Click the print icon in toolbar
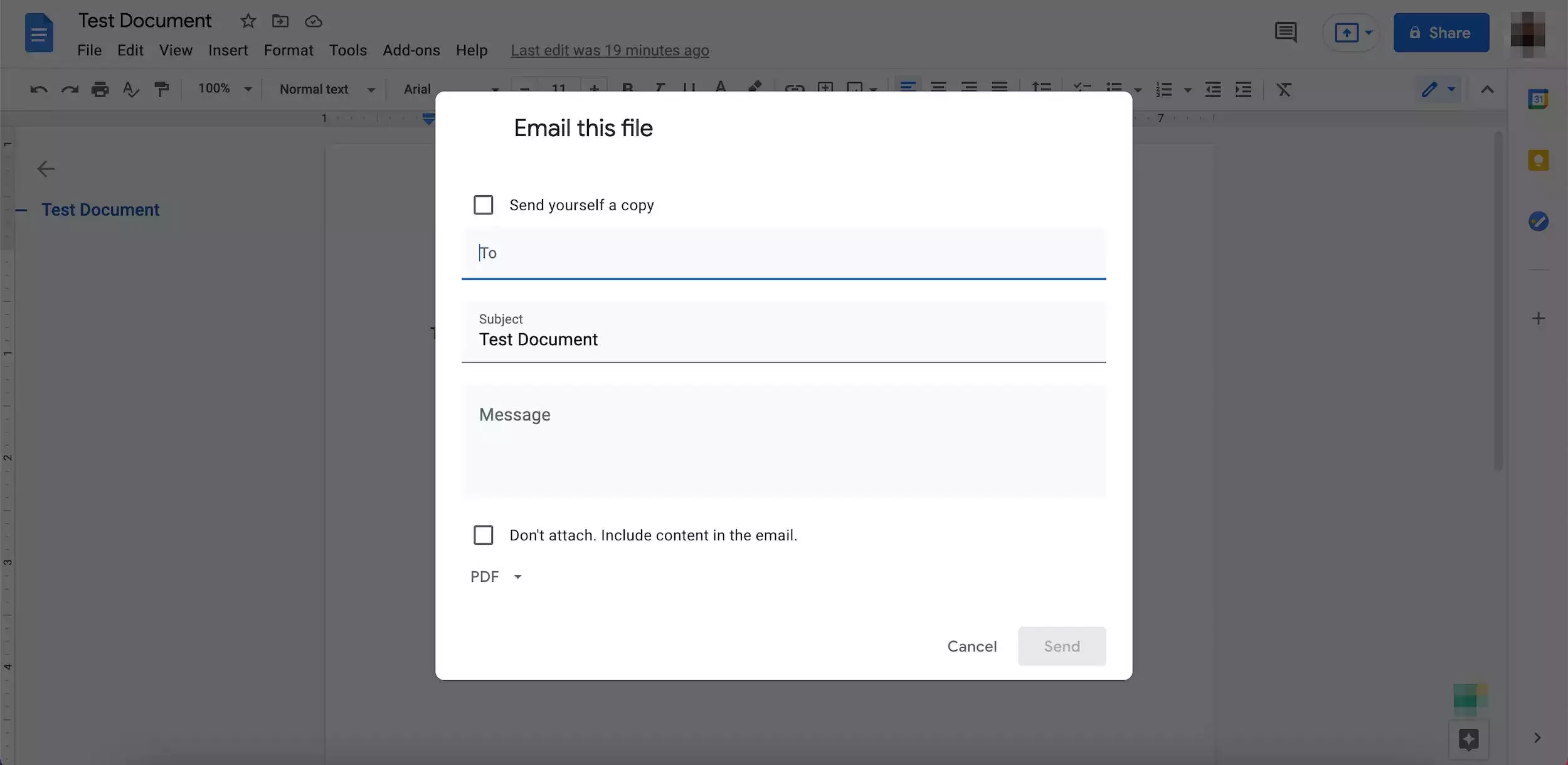 point(100,89)
